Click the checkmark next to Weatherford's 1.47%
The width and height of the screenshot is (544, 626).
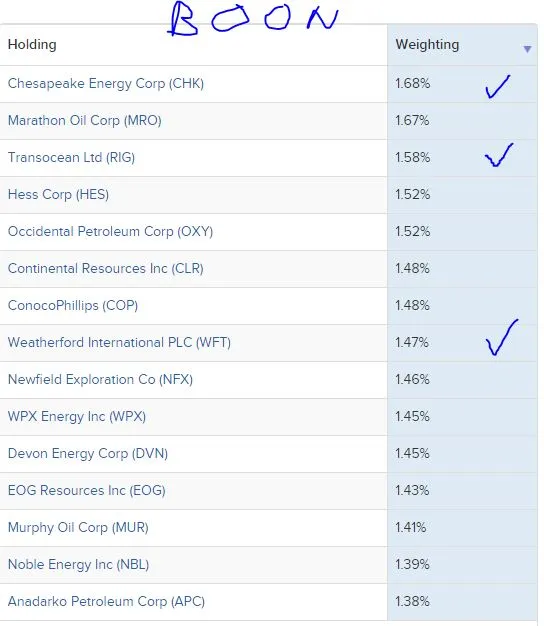[502, 337]
